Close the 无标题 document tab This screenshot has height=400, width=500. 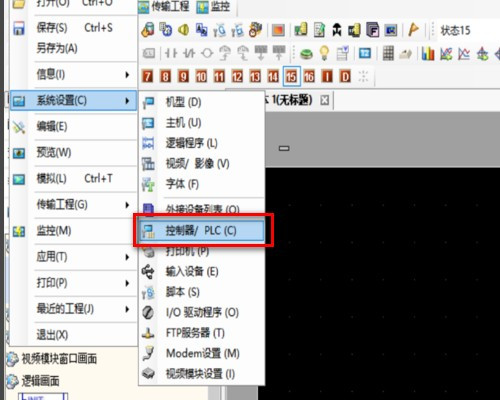[324, 100]
